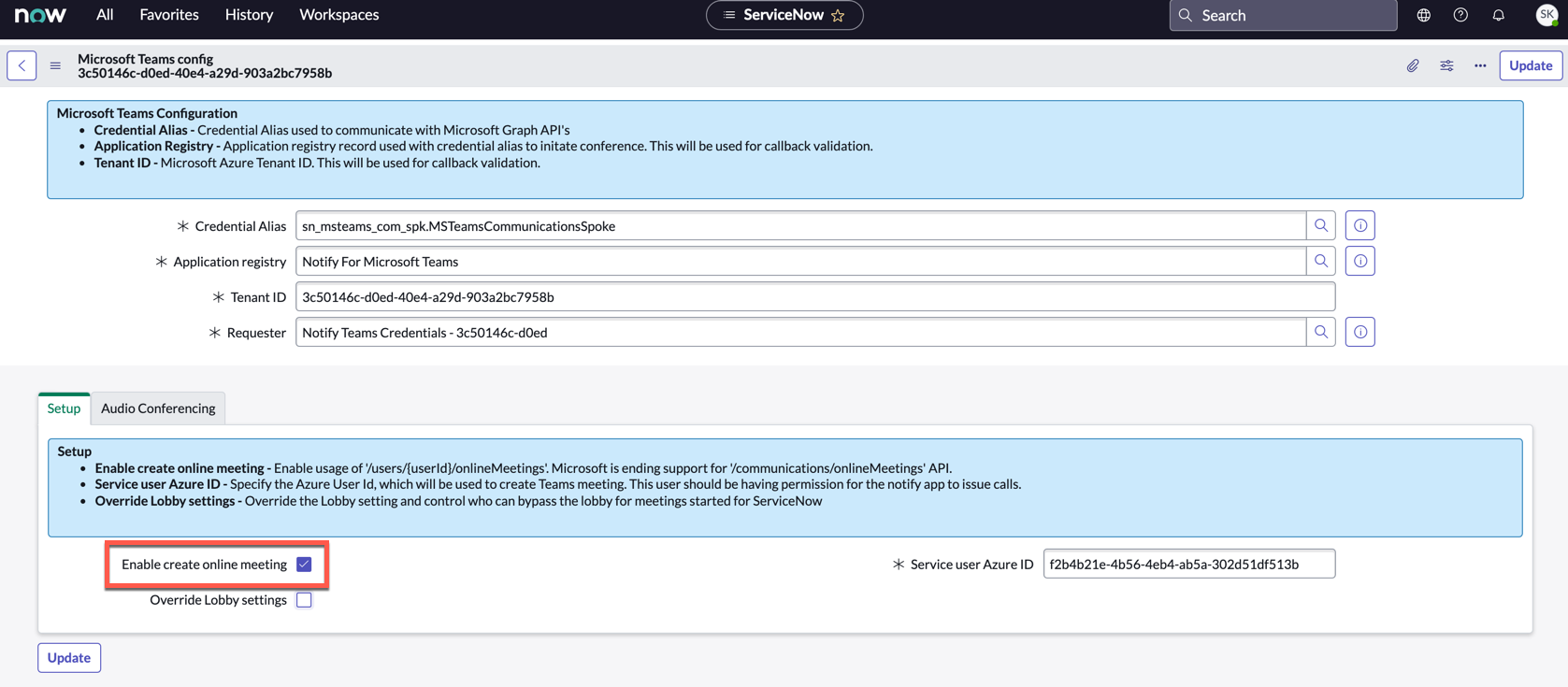The height and width of the screenshot is (687, 1568).
Task: Open the help question mark icon
Action: (x=1460, y=15)
